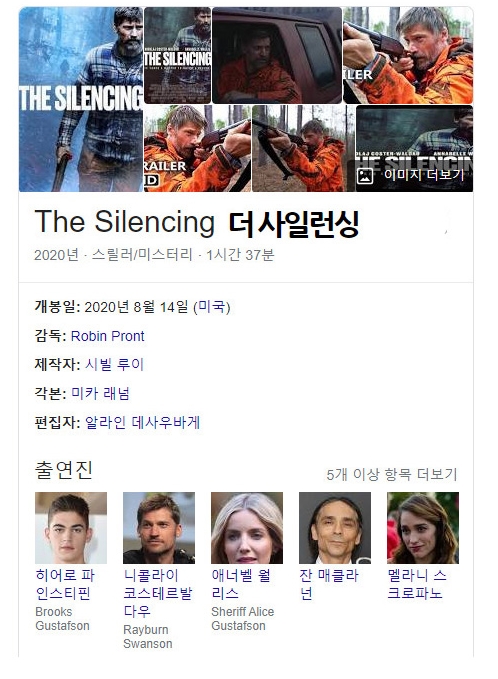Screen dimensions: 498x679
Task: Open the large blue The Silencing poster
Action: pyautogui.click(x=81, y=99)
